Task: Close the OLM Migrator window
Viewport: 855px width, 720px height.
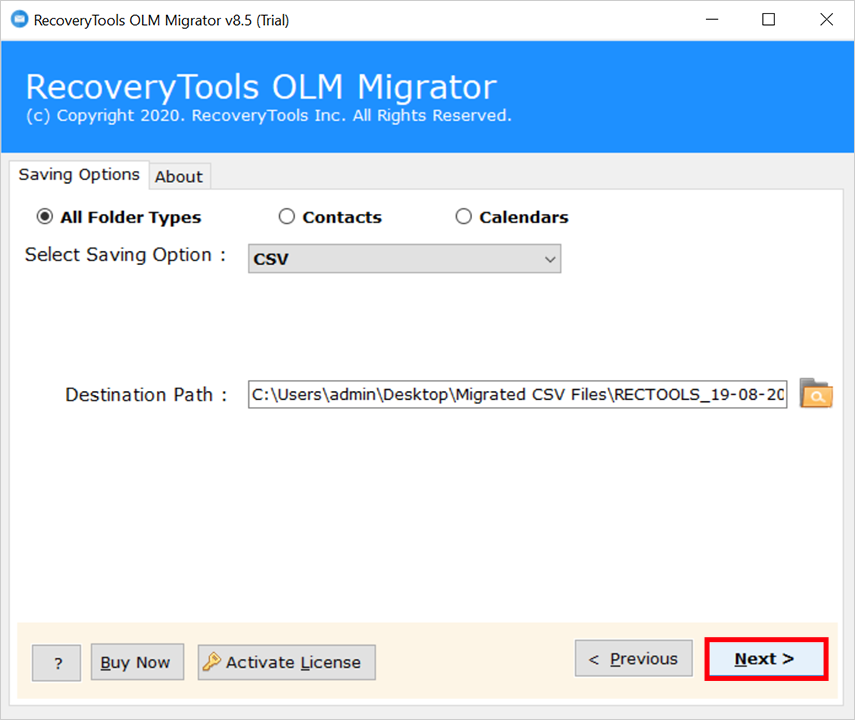Action: click(826, 20)
